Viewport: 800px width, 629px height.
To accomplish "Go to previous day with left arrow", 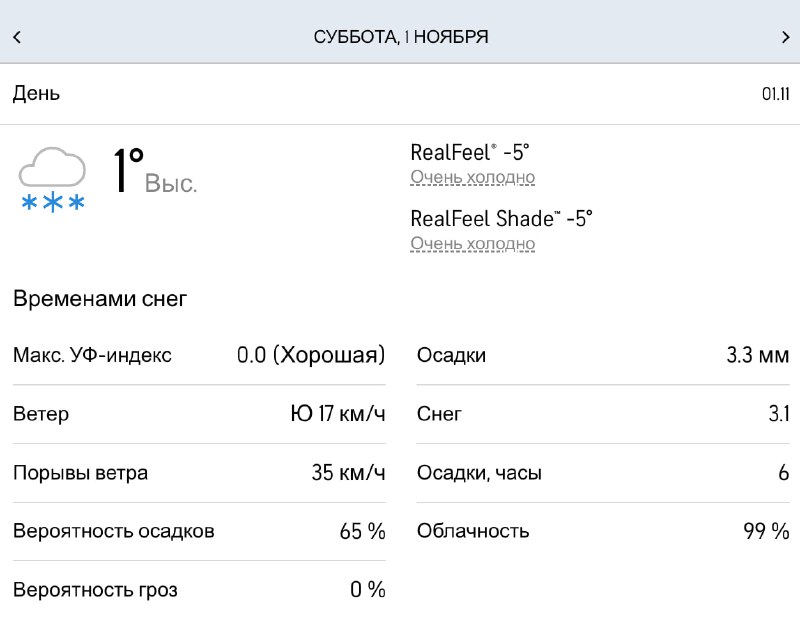I will click(17, 37).
